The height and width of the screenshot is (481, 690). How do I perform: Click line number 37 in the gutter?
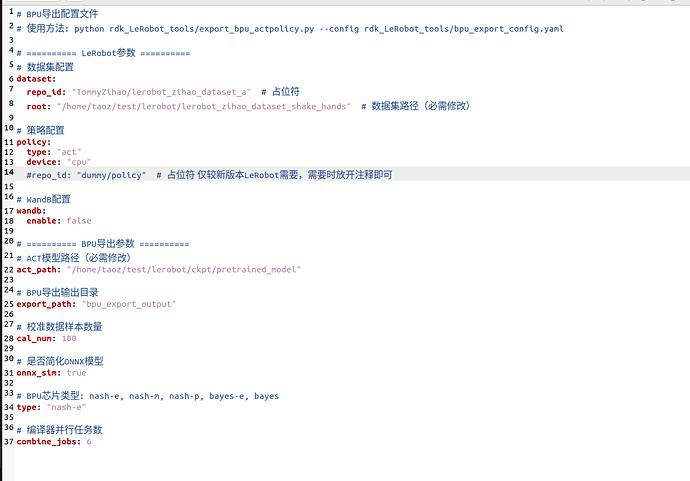click(9, 441)
